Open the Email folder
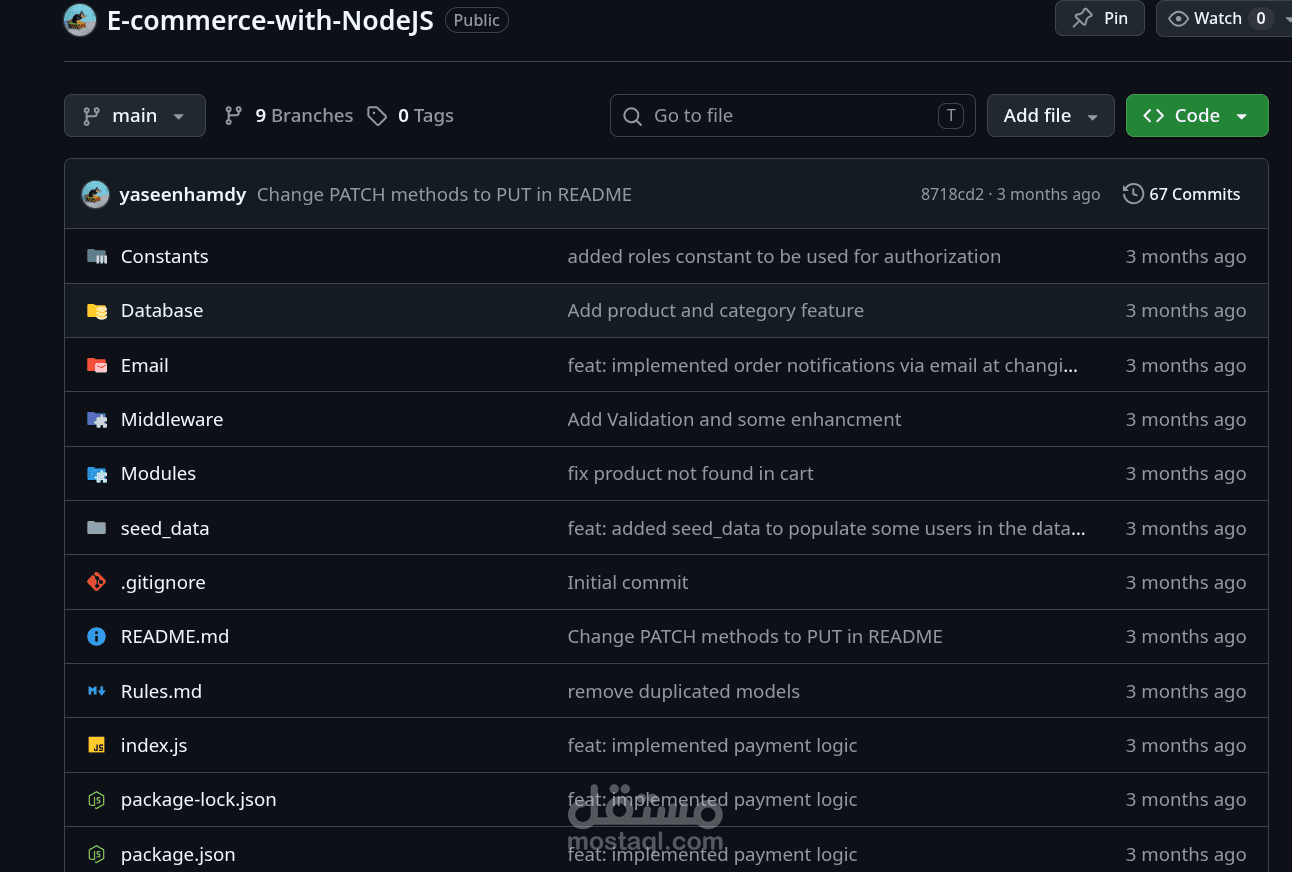1292x872 pixels. (x=145, y=365)
